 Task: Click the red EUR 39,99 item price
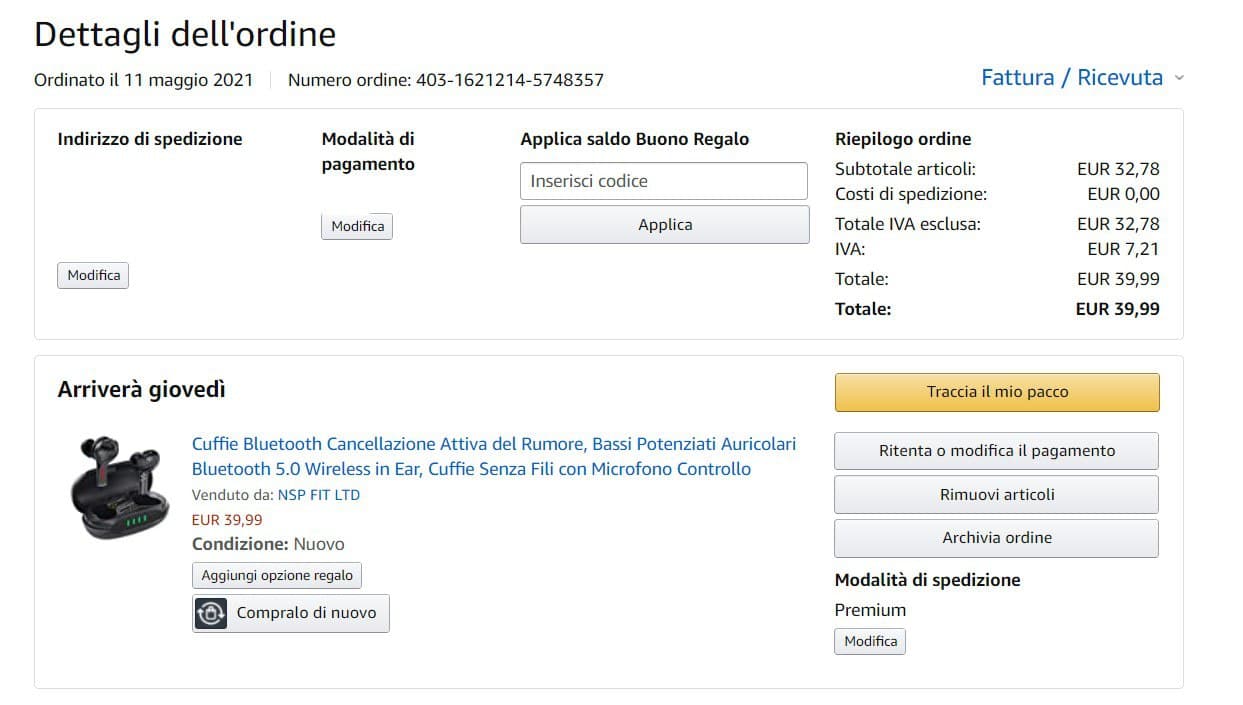pyautogui.click(x=227, y=520)
